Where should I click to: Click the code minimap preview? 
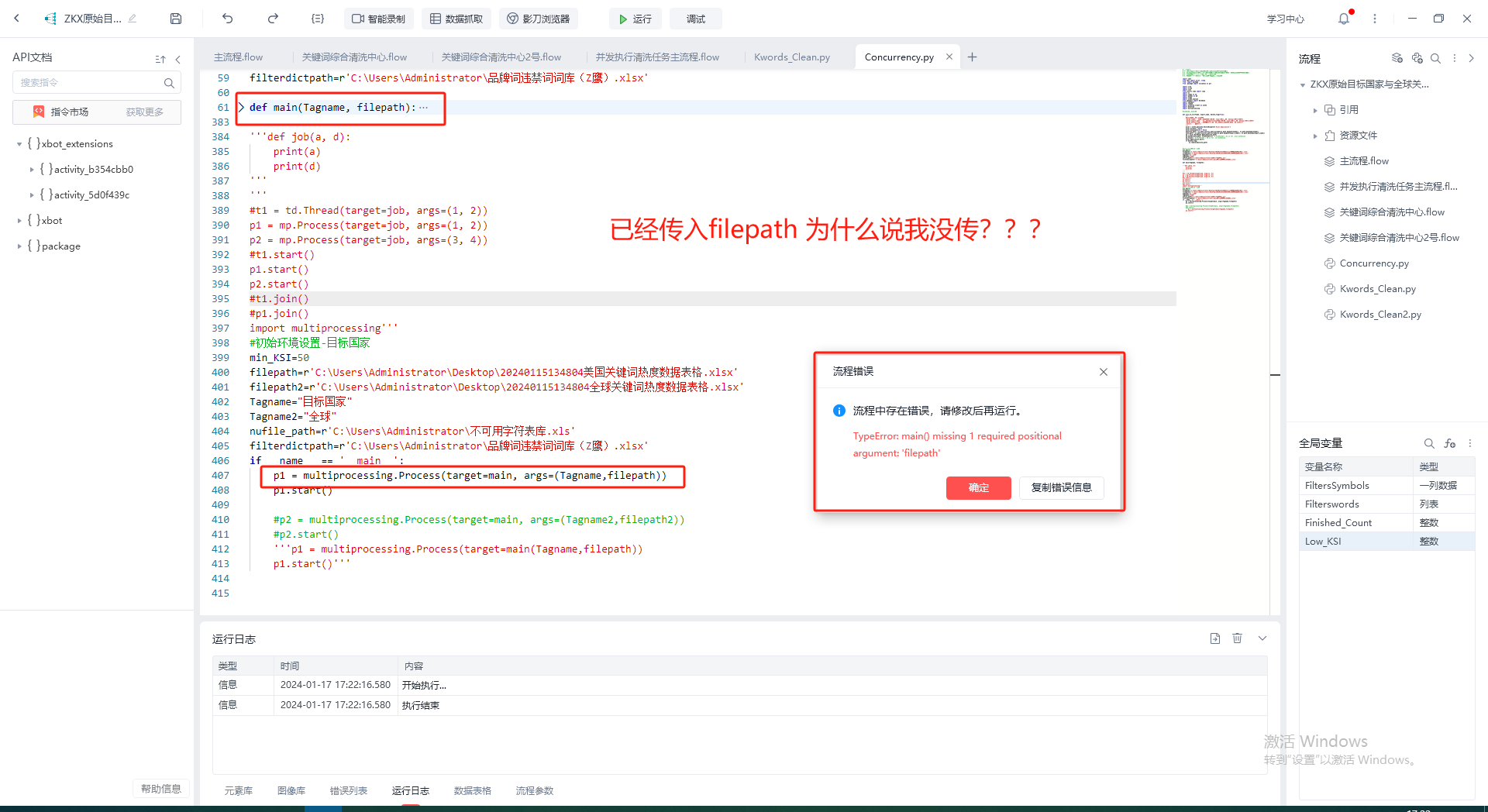[x=1224, y=139]
